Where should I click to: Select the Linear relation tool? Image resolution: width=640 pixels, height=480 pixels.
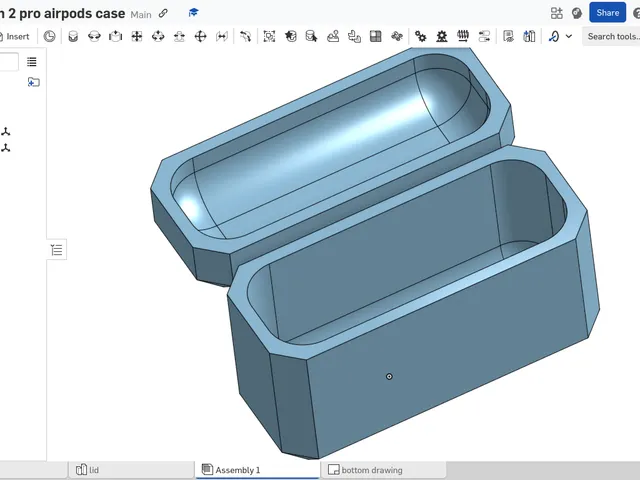coord(484,36)
